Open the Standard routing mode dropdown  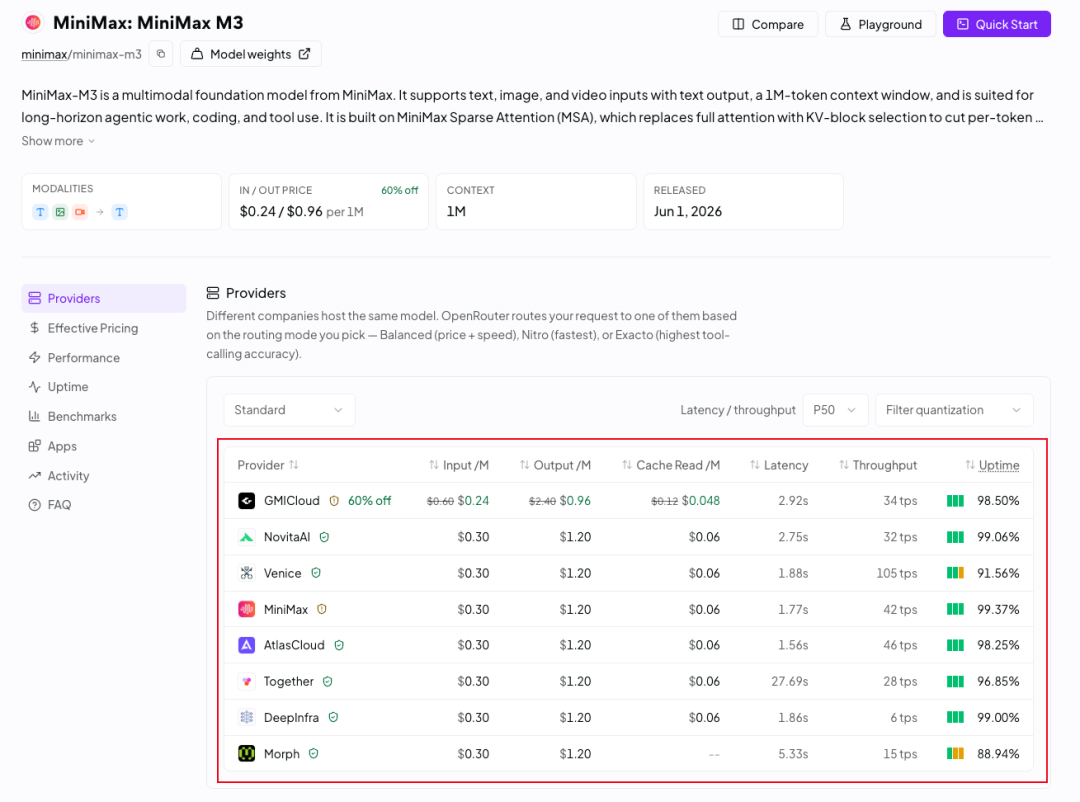[289, 410]
